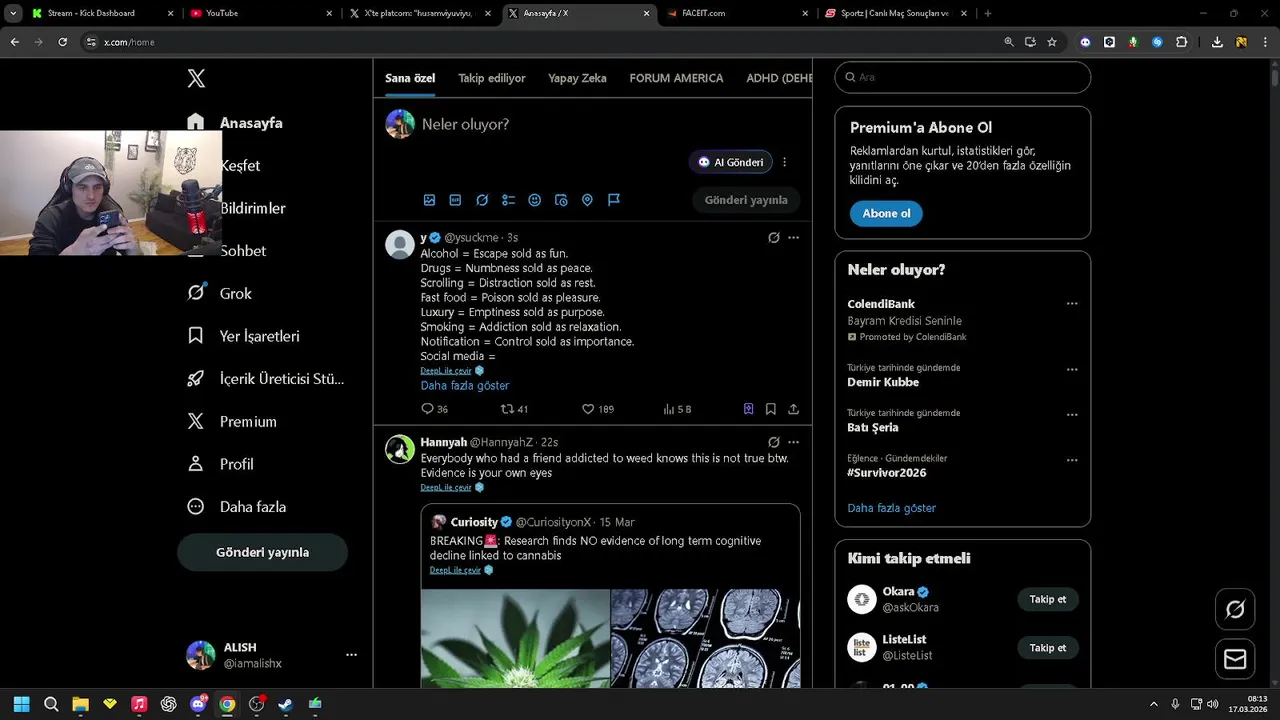Open the floating Grok button

[x=1235, y=609]
